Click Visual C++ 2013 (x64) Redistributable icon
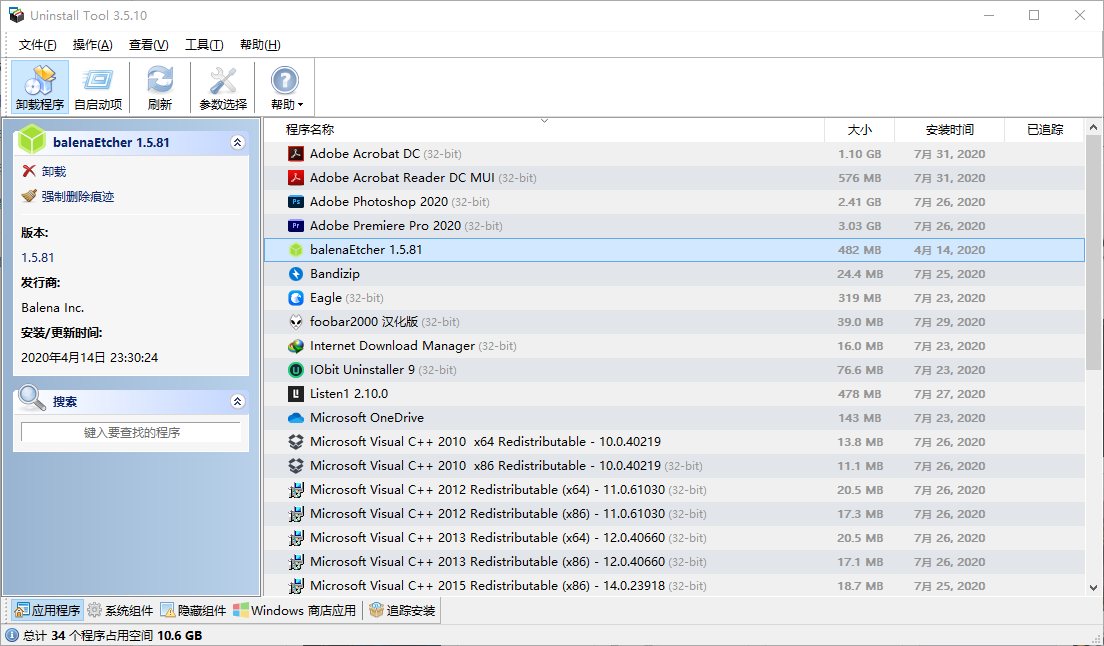The width and height of the screenshot is (1104, 646). point(296,538)
